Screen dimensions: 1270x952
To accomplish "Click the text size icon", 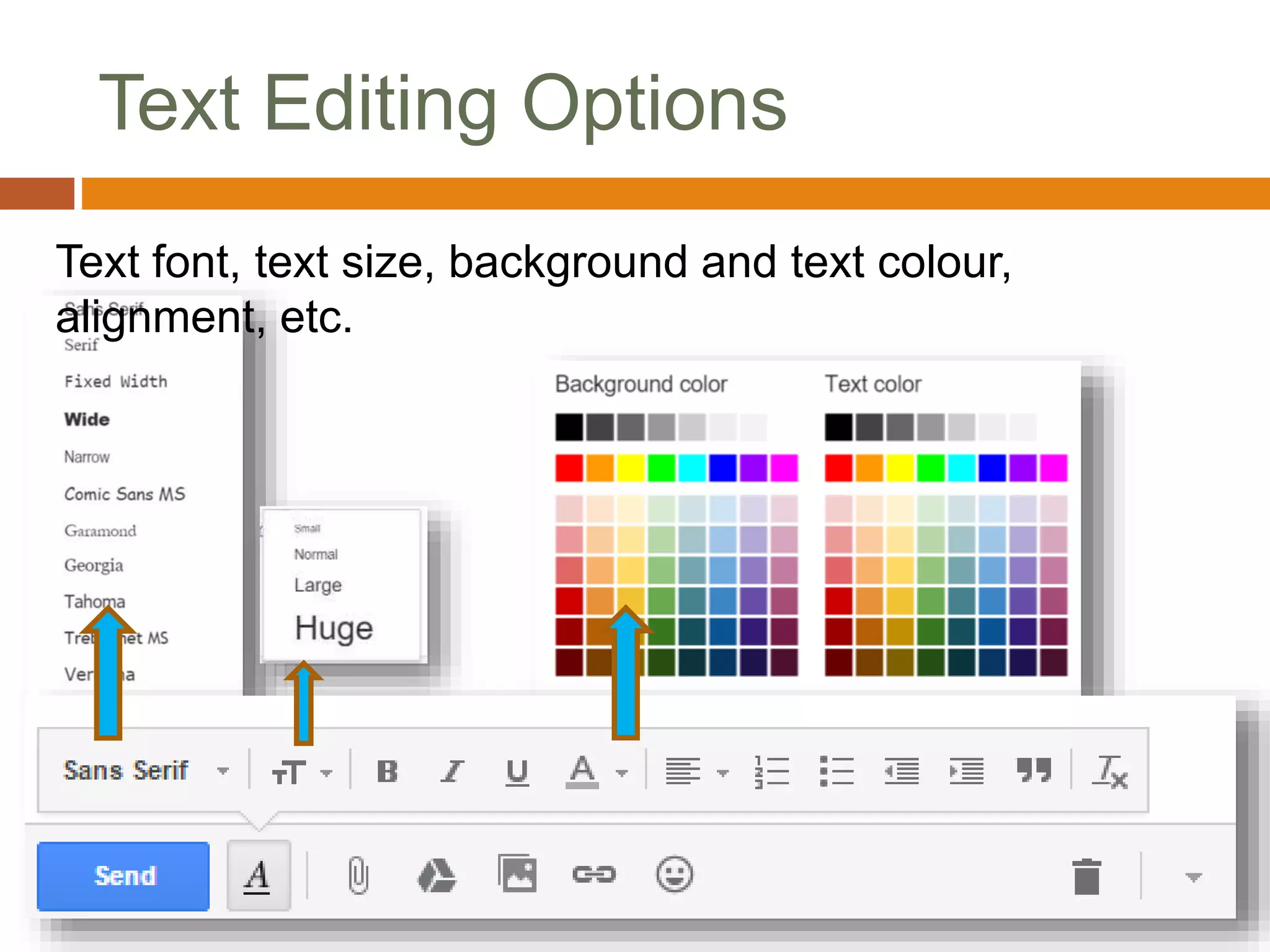I will (x=289, y=772).
